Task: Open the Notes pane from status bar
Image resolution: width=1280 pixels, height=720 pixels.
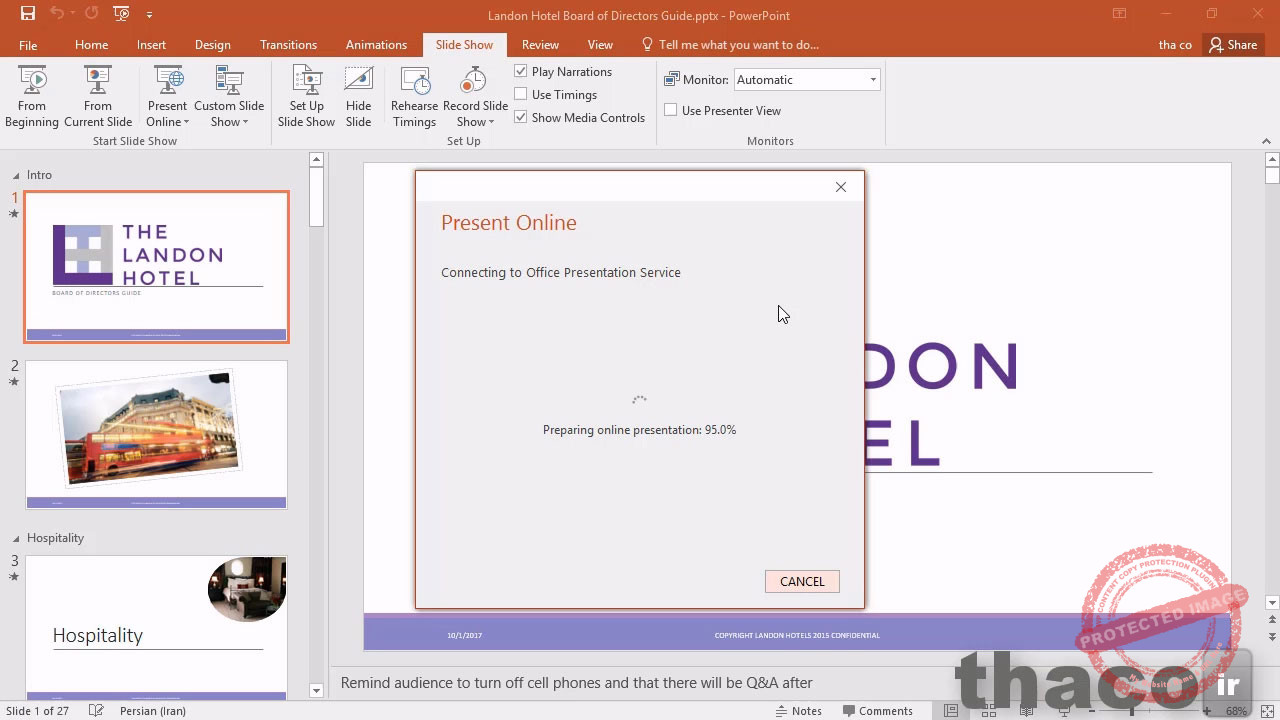Action: 798,711
